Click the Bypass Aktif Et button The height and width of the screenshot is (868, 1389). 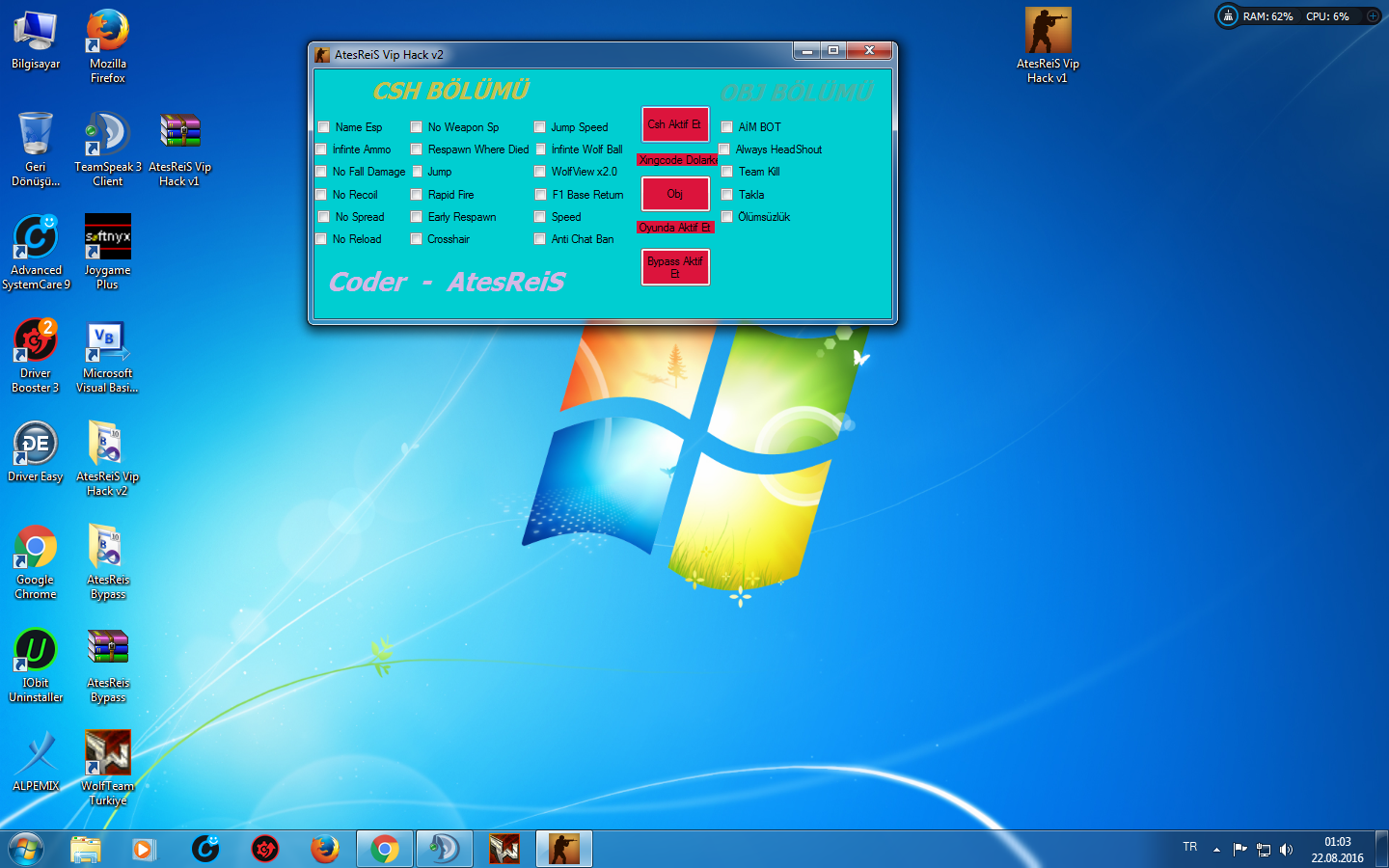(x=675, y=267)
